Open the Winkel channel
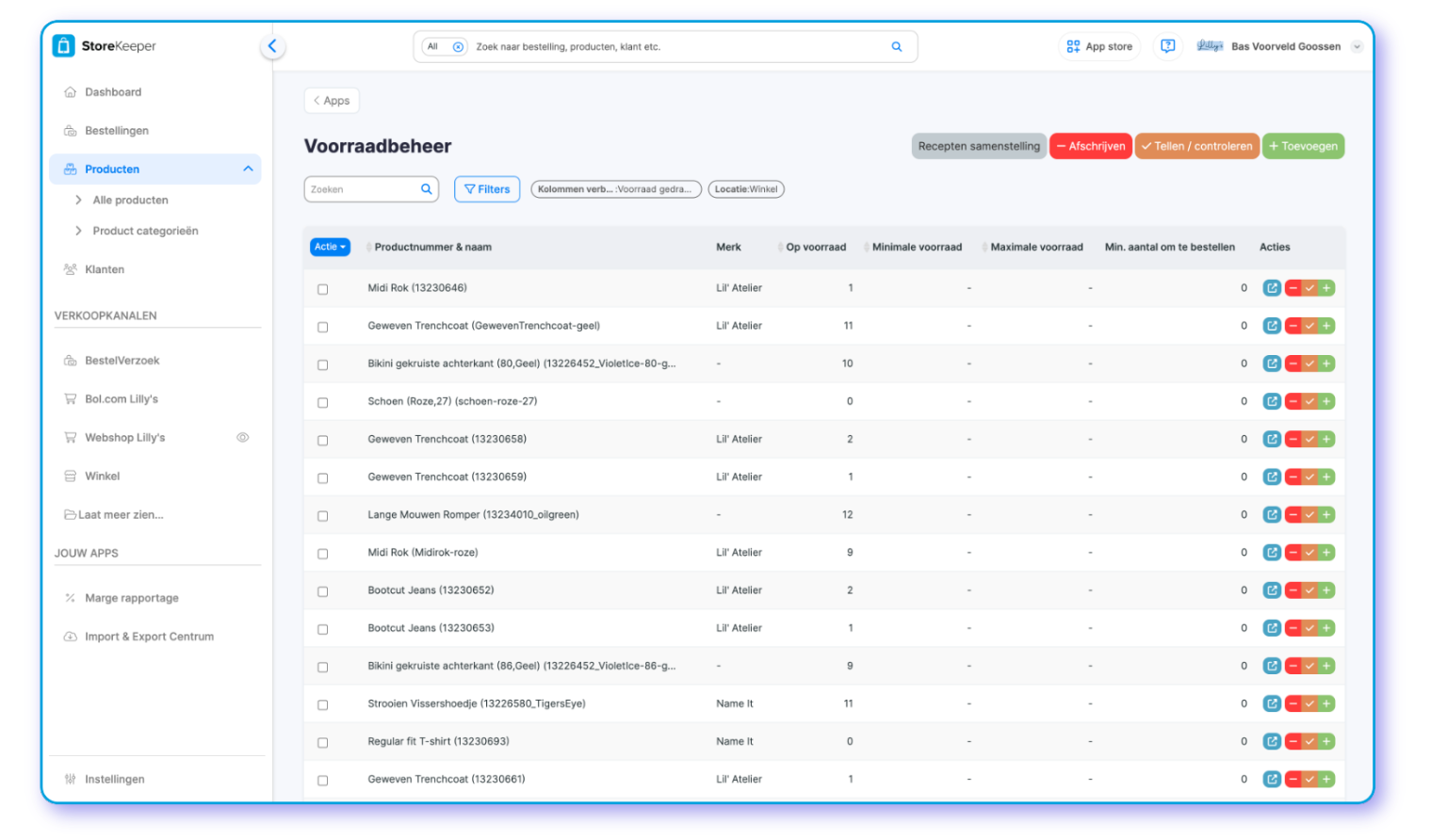1431x840 pixels. click(x=102, y=477)
